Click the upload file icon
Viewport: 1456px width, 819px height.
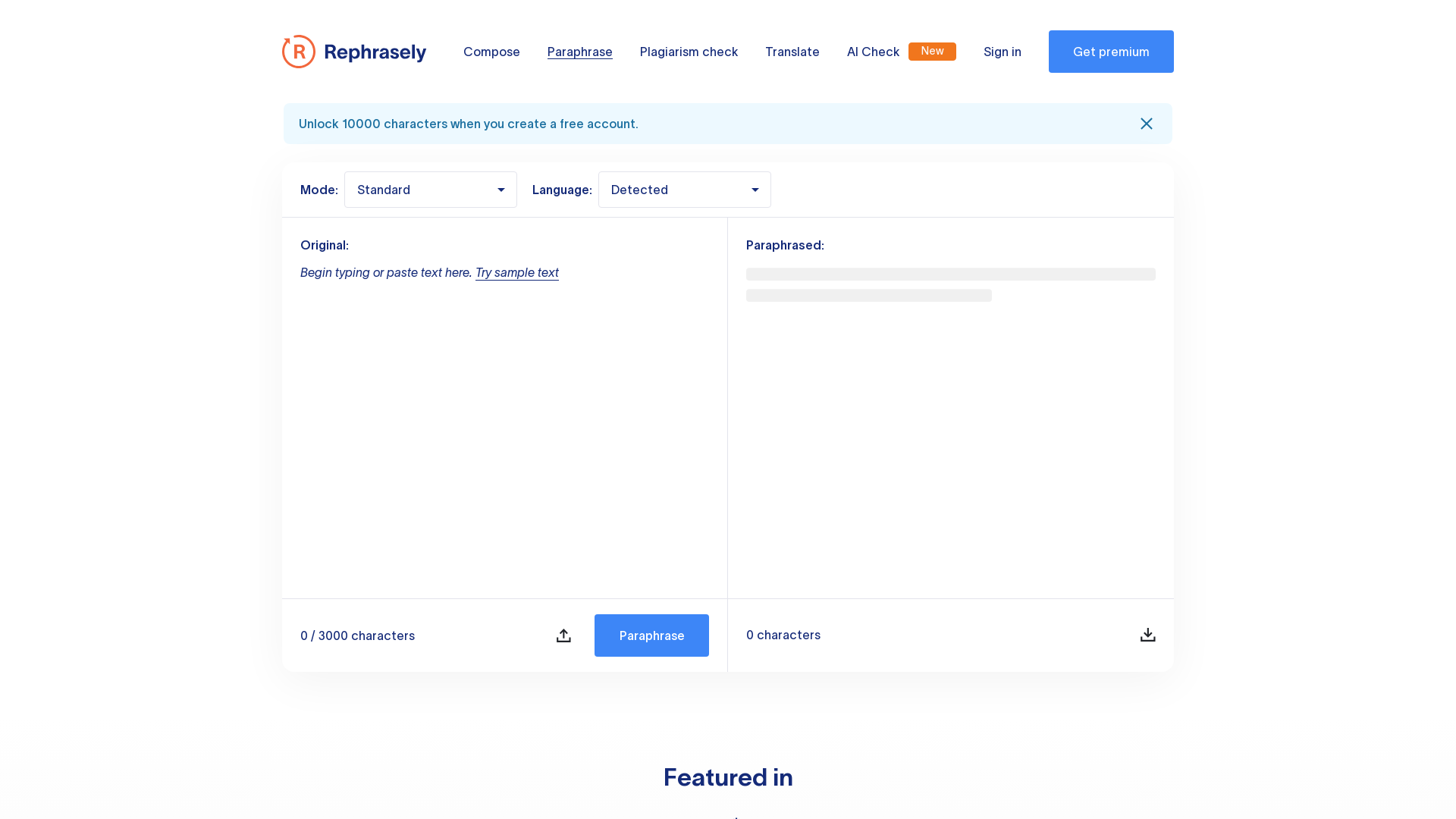[x=563, y=635]
